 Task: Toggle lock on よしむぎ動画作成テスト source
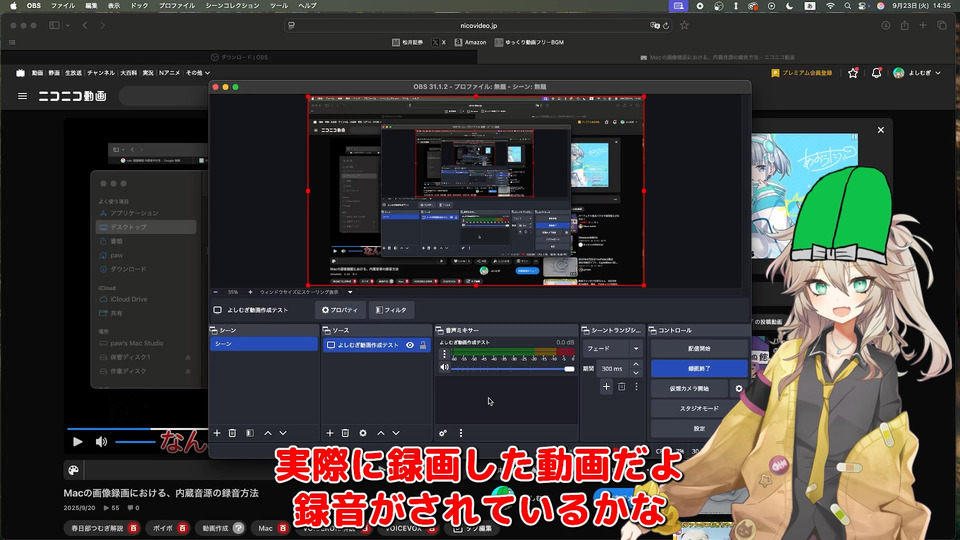click(x=422, y=345)
